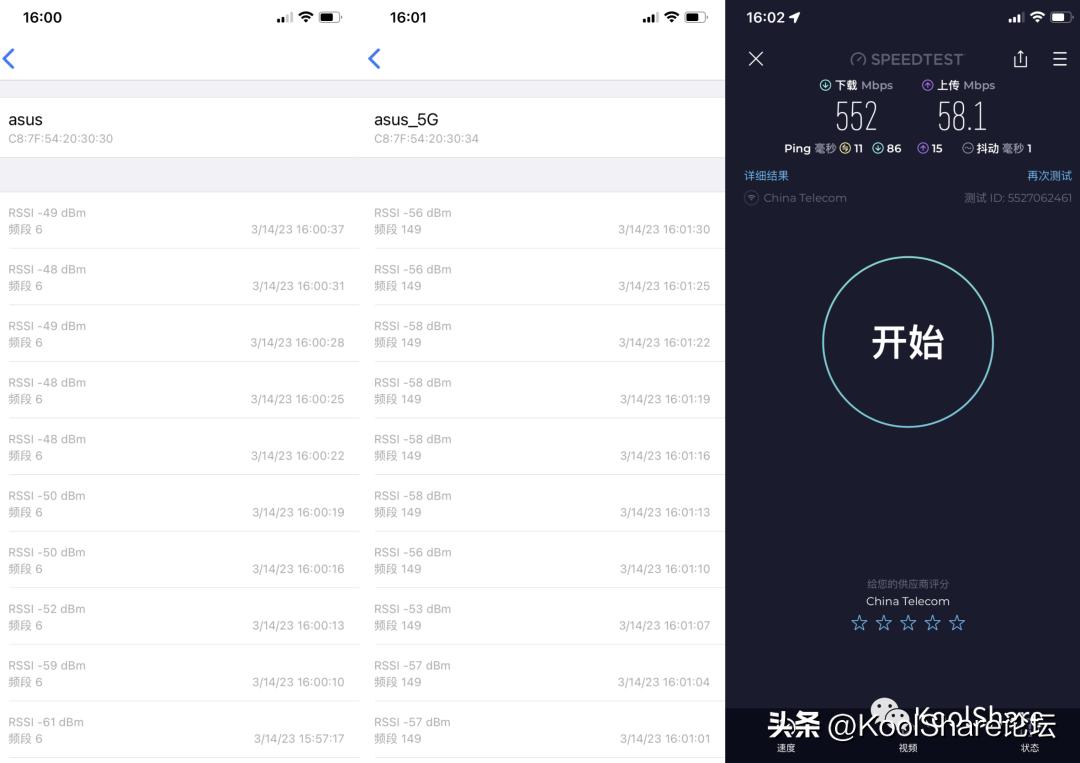The image size is (1080, 763).
Task: Tap the upload Mbps arrow icon
Action: [x=927, y=85]
